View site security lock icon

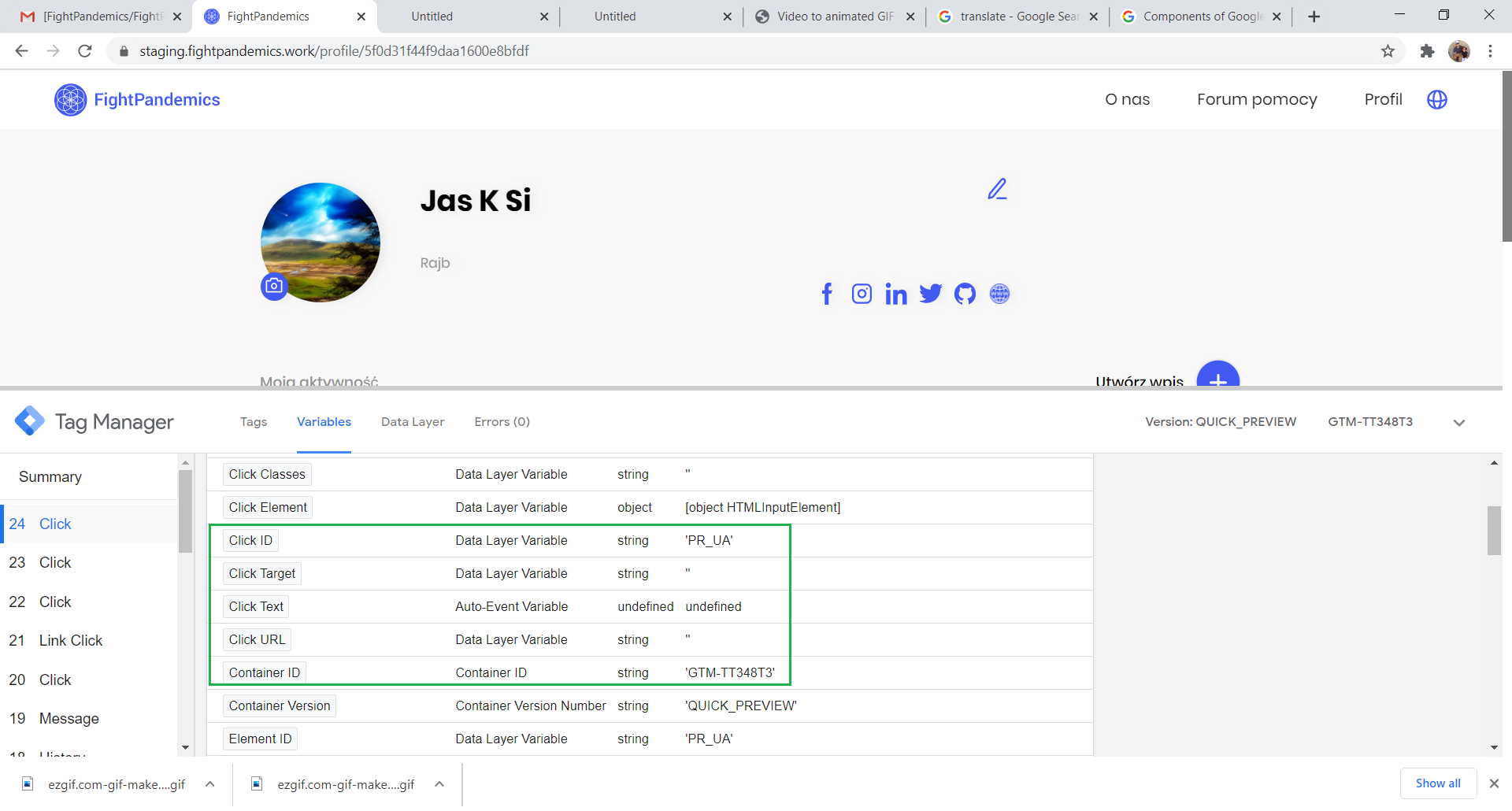tap(124, 51)
